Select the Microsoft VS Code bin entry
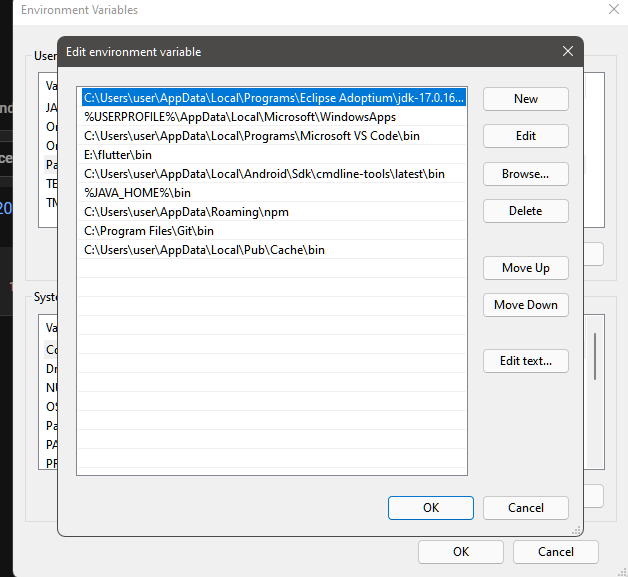 252,136
